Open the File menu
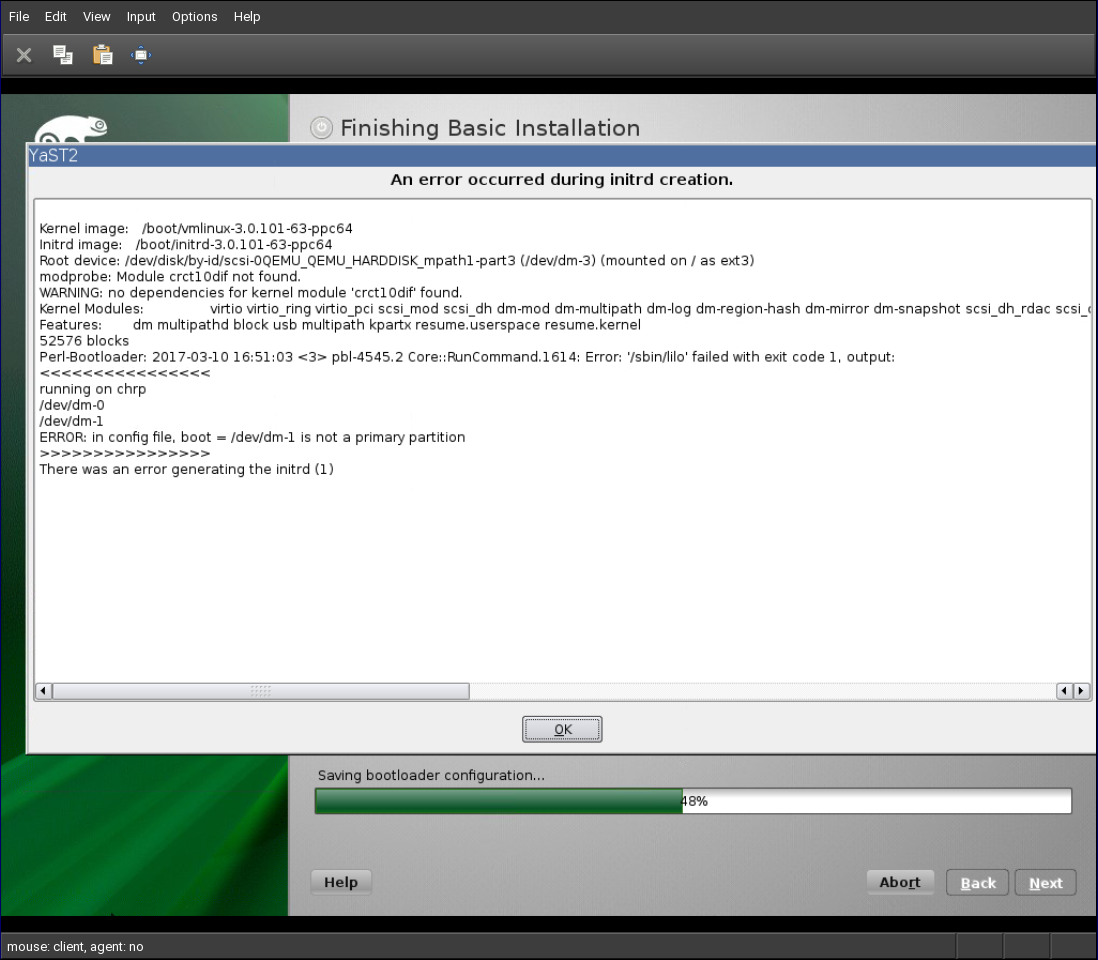 [19, 17]
